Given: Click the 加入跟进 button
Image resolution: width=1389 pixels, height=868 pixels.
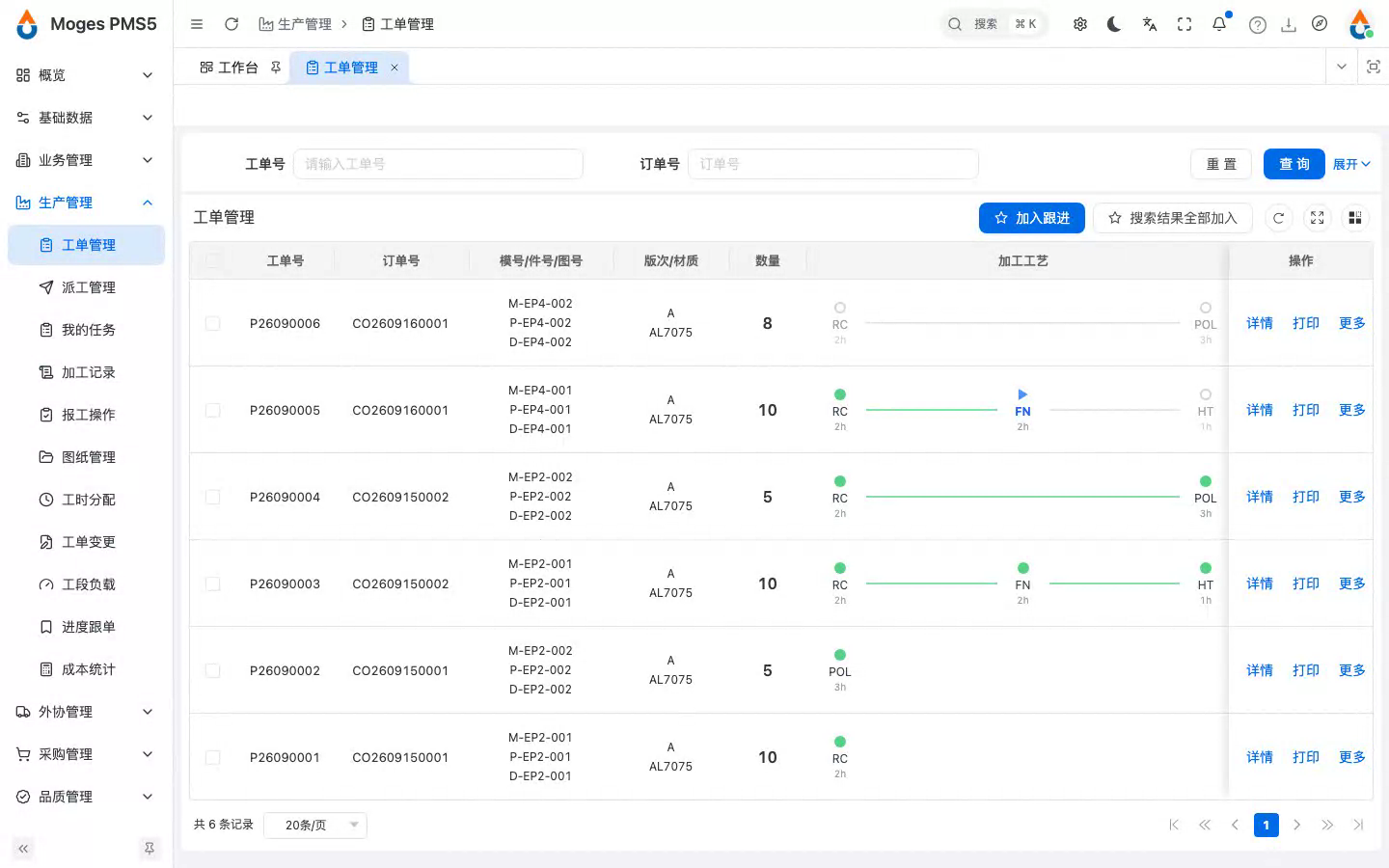Looking at the screenshot, I should tap(1032, 218).
